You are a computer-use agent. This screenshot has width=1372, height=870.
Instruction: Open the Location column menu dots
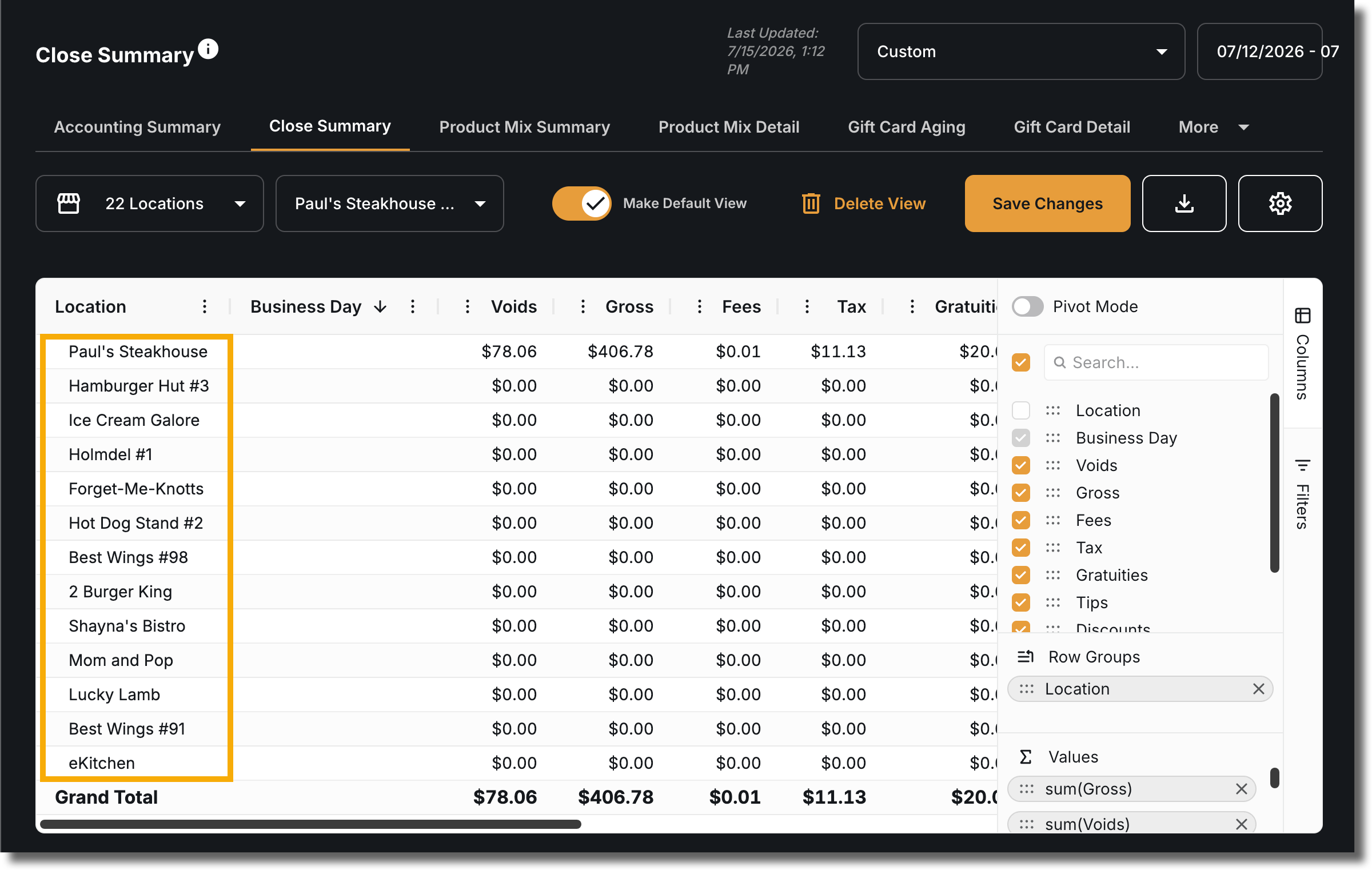coord(205,307)
